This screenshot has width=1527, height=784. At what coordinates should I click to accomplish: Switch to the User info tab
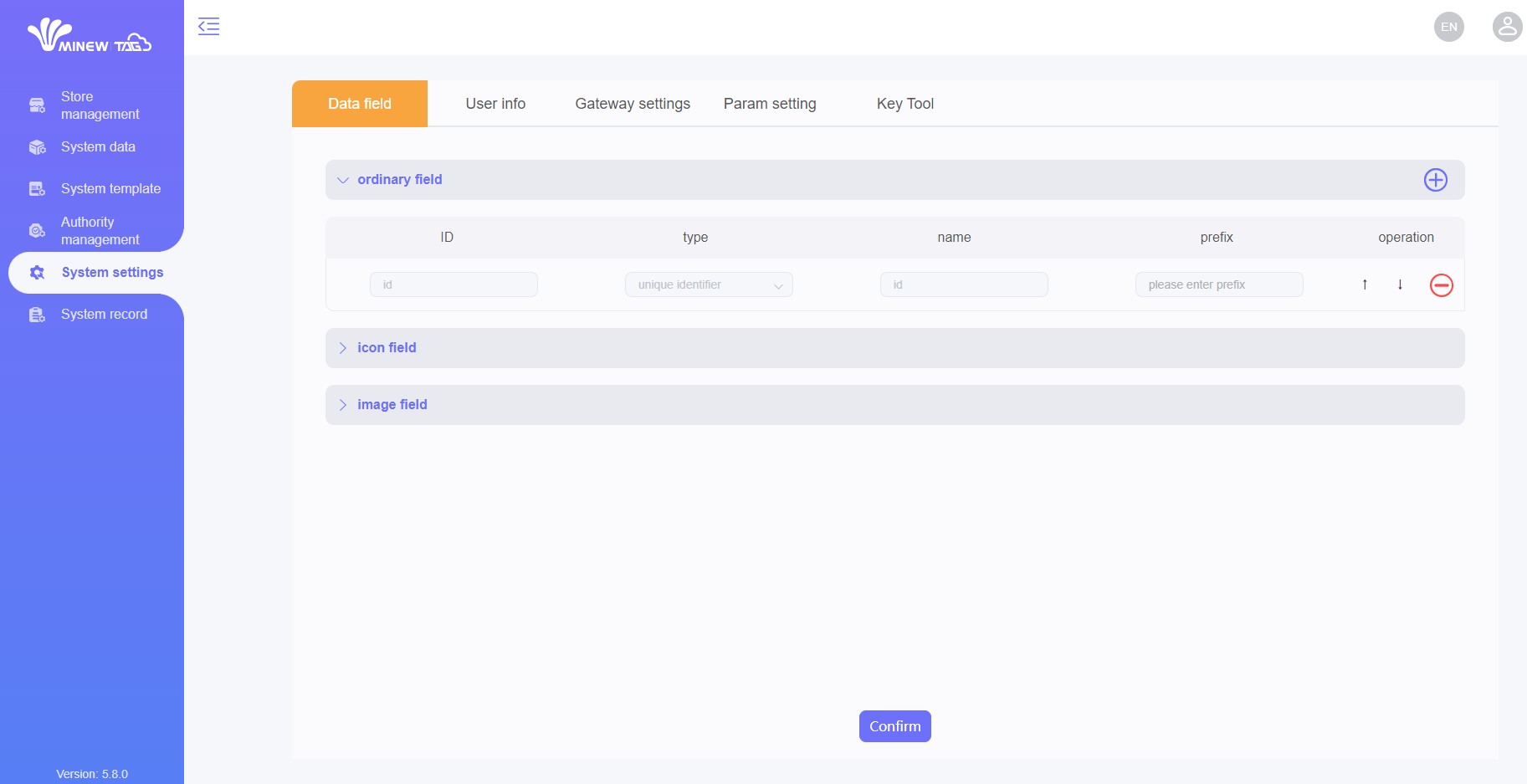click(495, 104)
